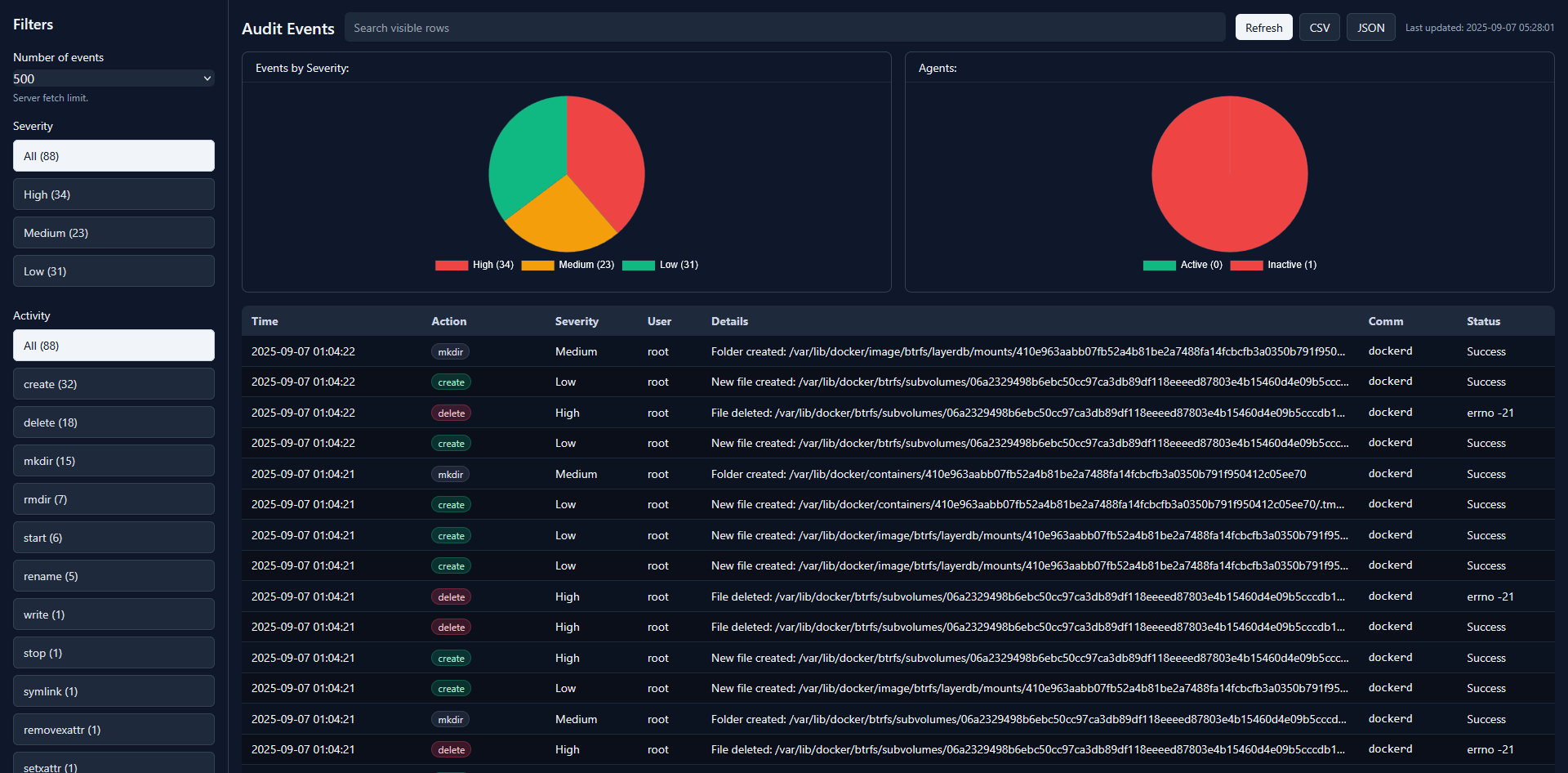Select the All (88) severity filter

114,155
